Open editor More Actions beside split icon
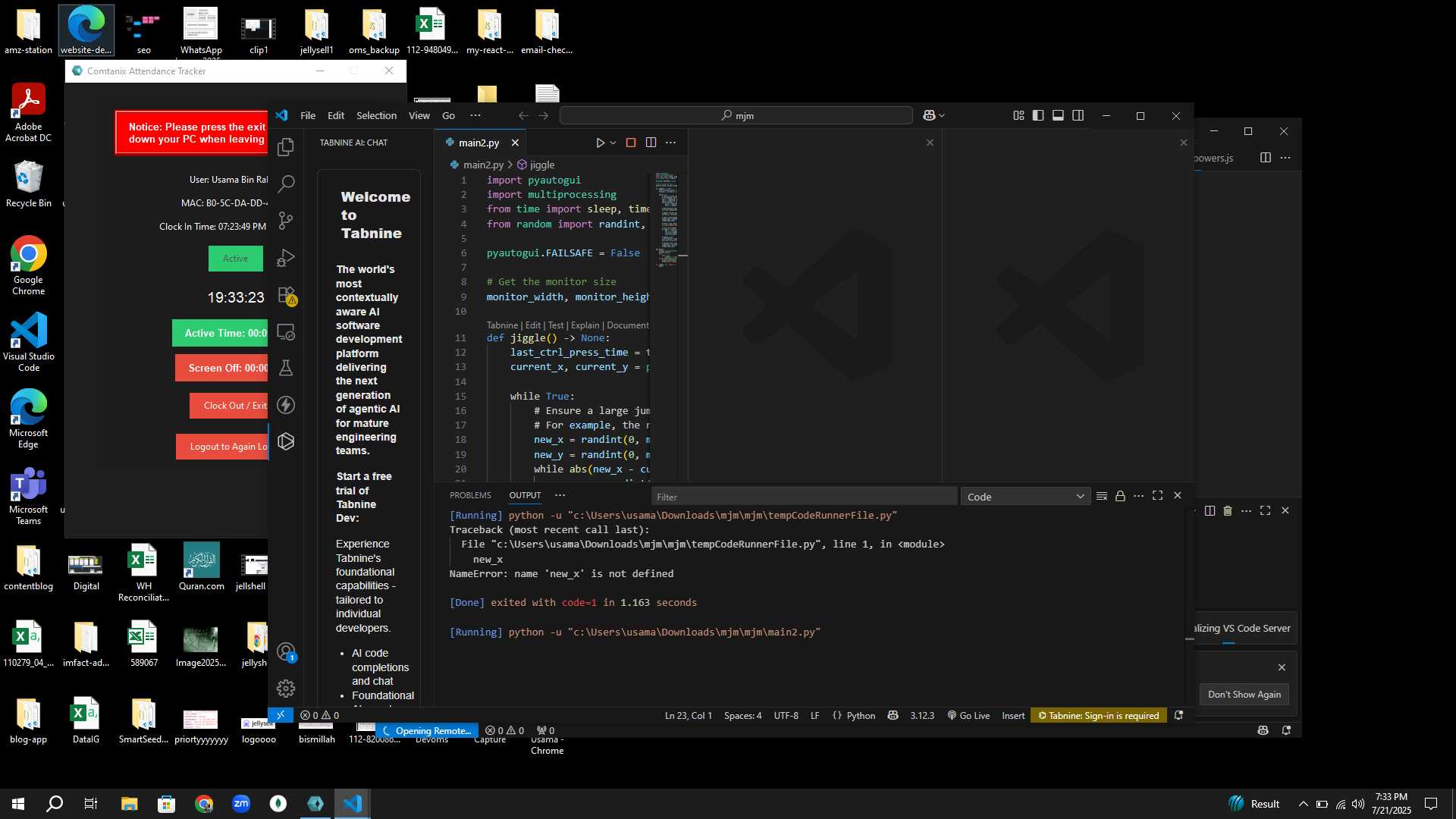The width and height of the screenshot is (1456, 819). click(x=670, y=143)
